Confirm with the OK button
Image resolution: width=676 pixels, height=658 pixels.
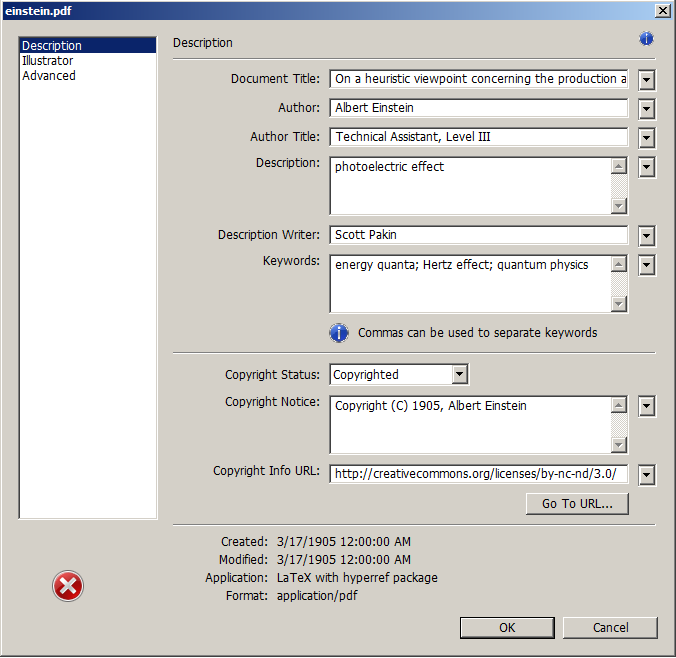507,628
